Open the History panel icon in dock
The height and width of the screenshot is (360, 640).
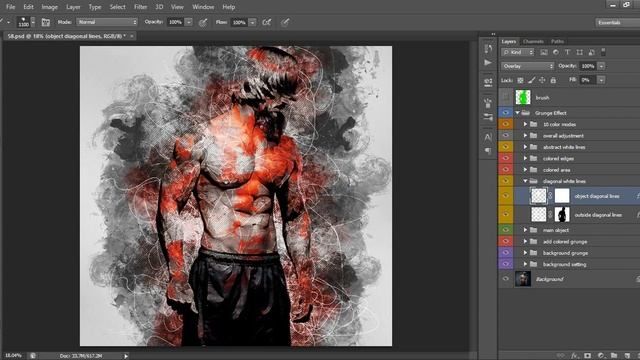tap(488, 49)
